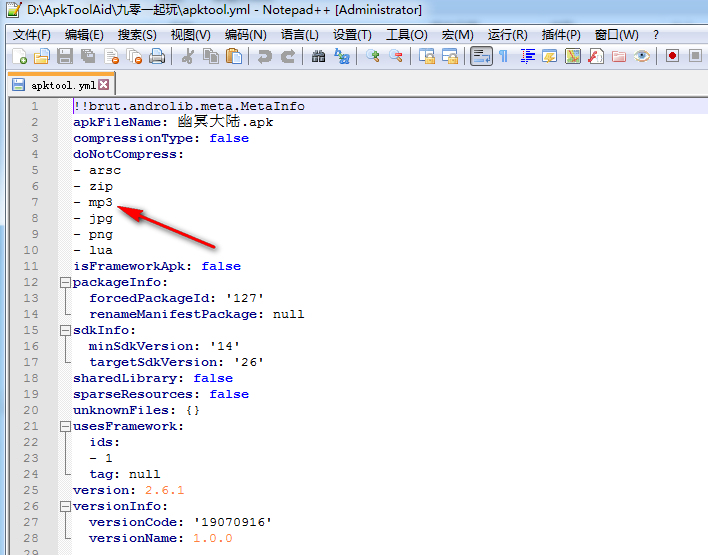
Task: Copy selection with toolbar Copy icon
Action: [210, 56]
